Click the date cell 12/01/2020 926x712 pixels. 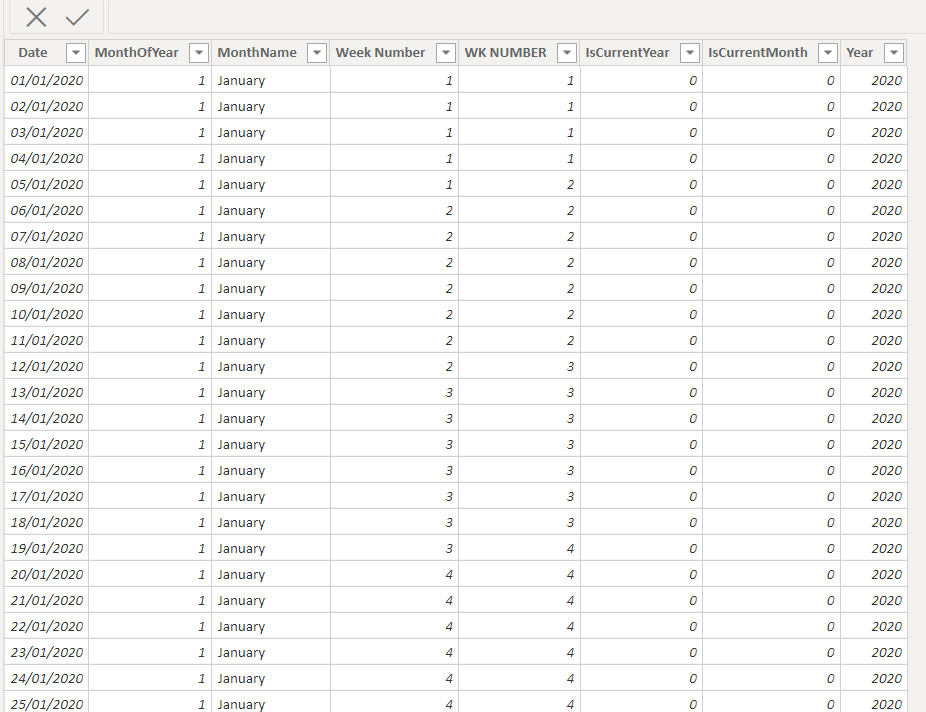[x=47, y=366]
